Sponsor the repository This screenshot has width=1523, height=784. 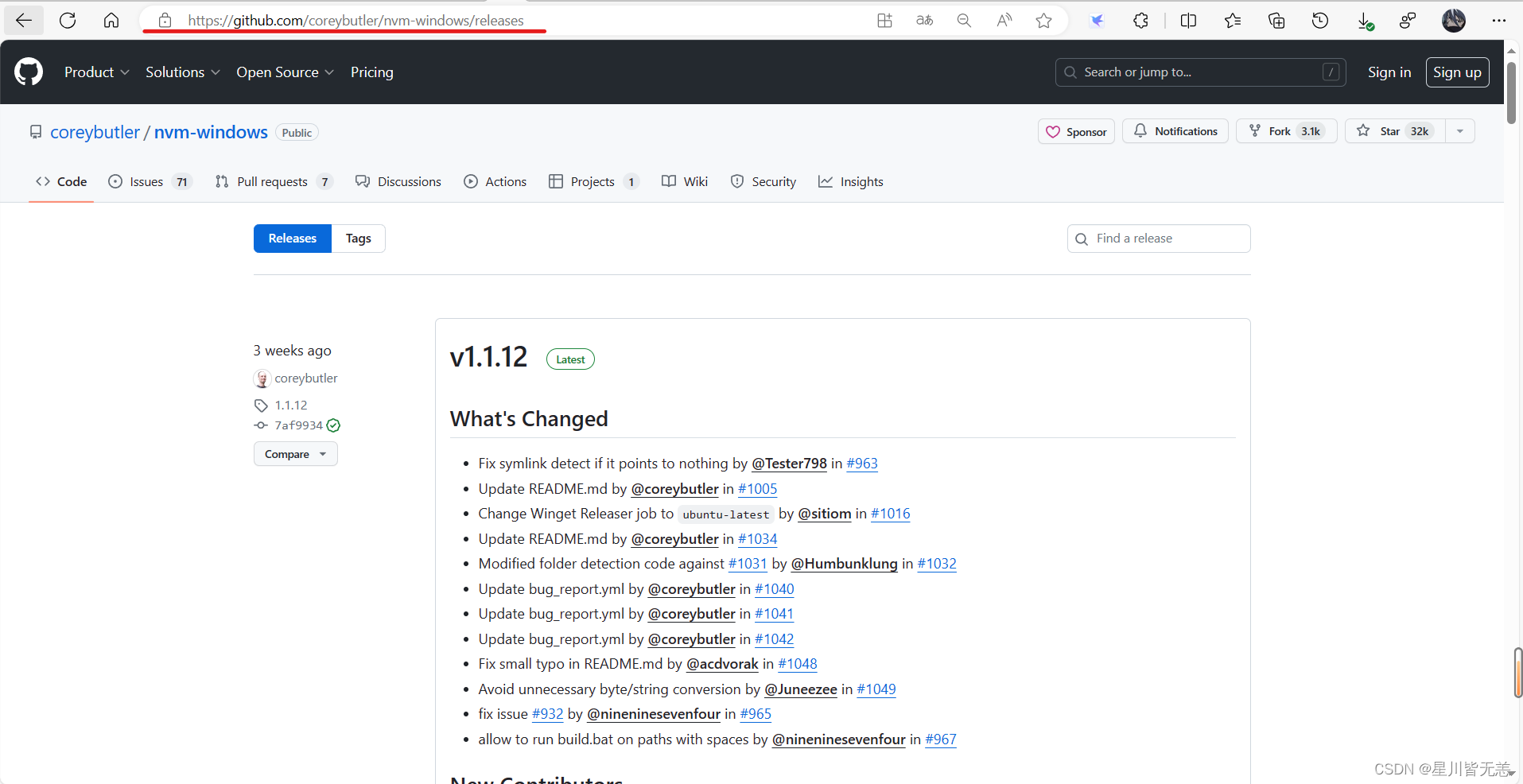(1076, 131)
